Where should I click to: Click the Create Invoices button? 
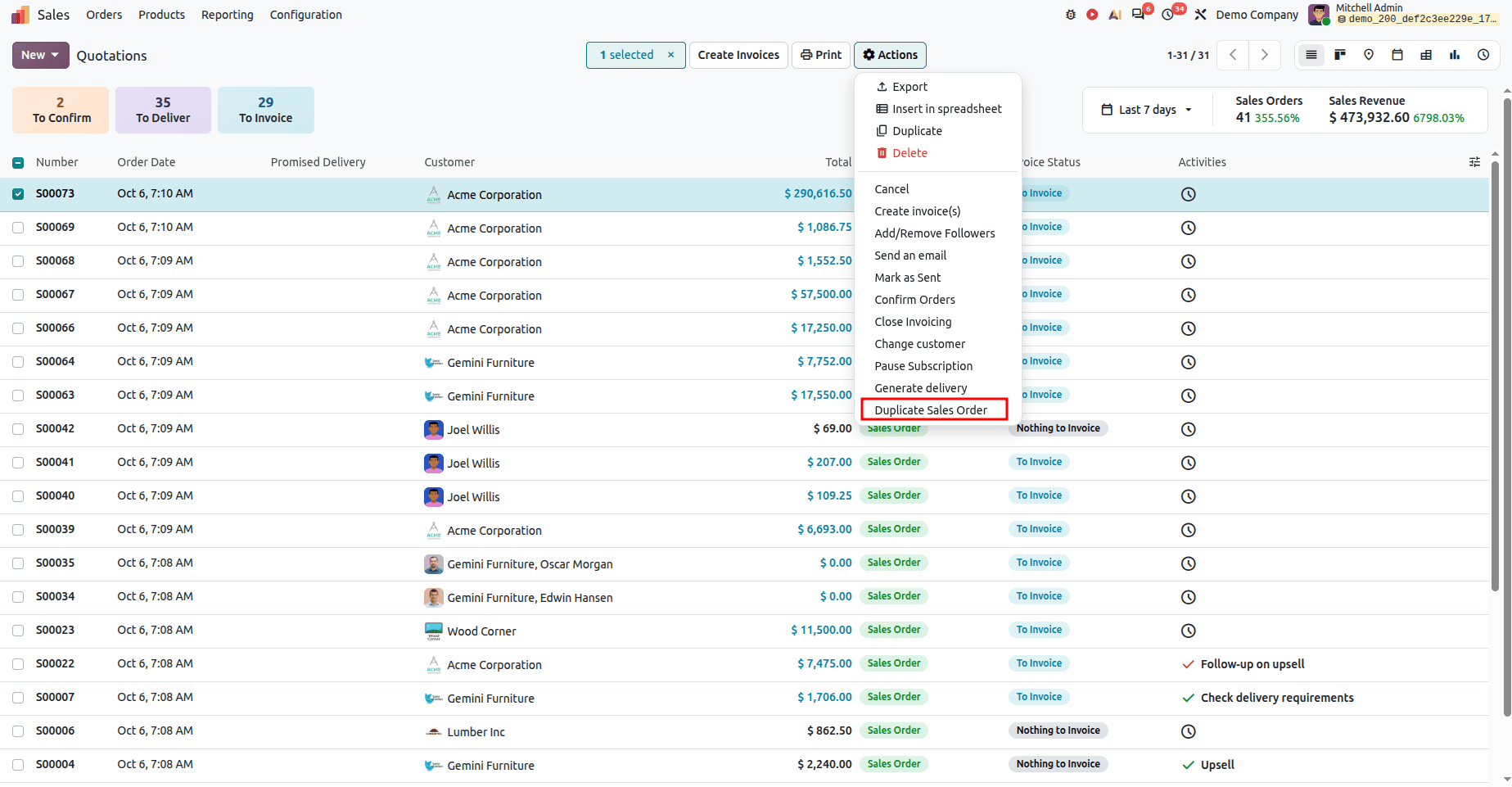(x=738, y=55)
